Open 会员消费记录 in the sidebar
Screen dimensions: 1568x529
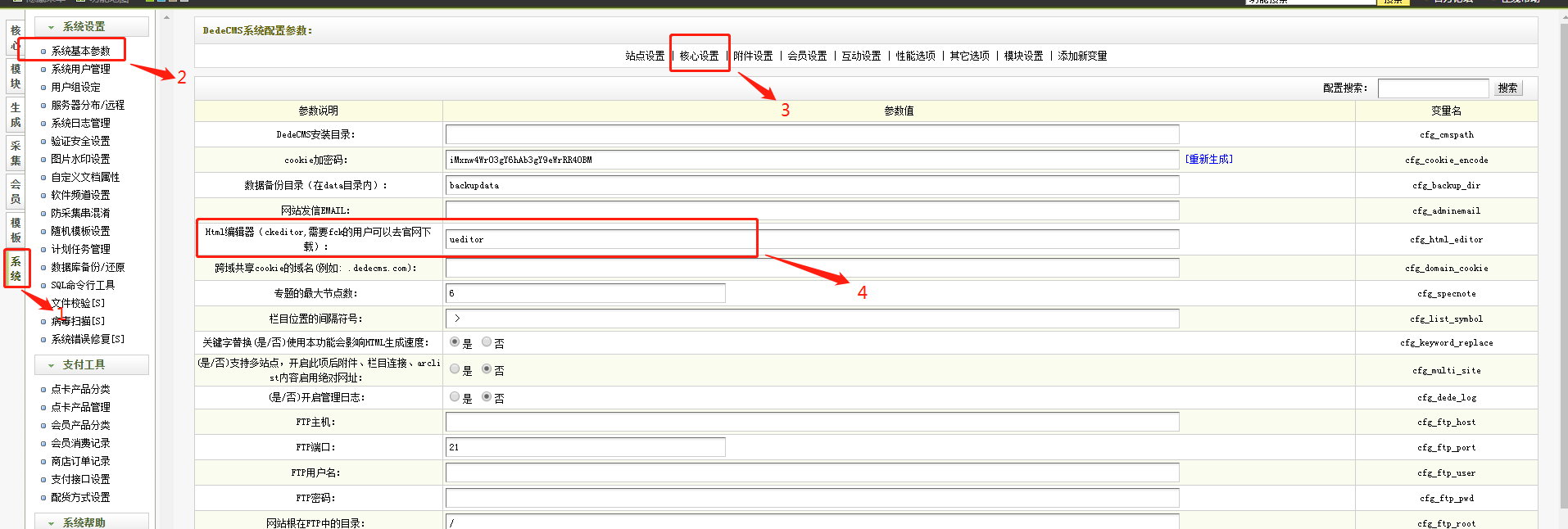[x=80, y=443]
